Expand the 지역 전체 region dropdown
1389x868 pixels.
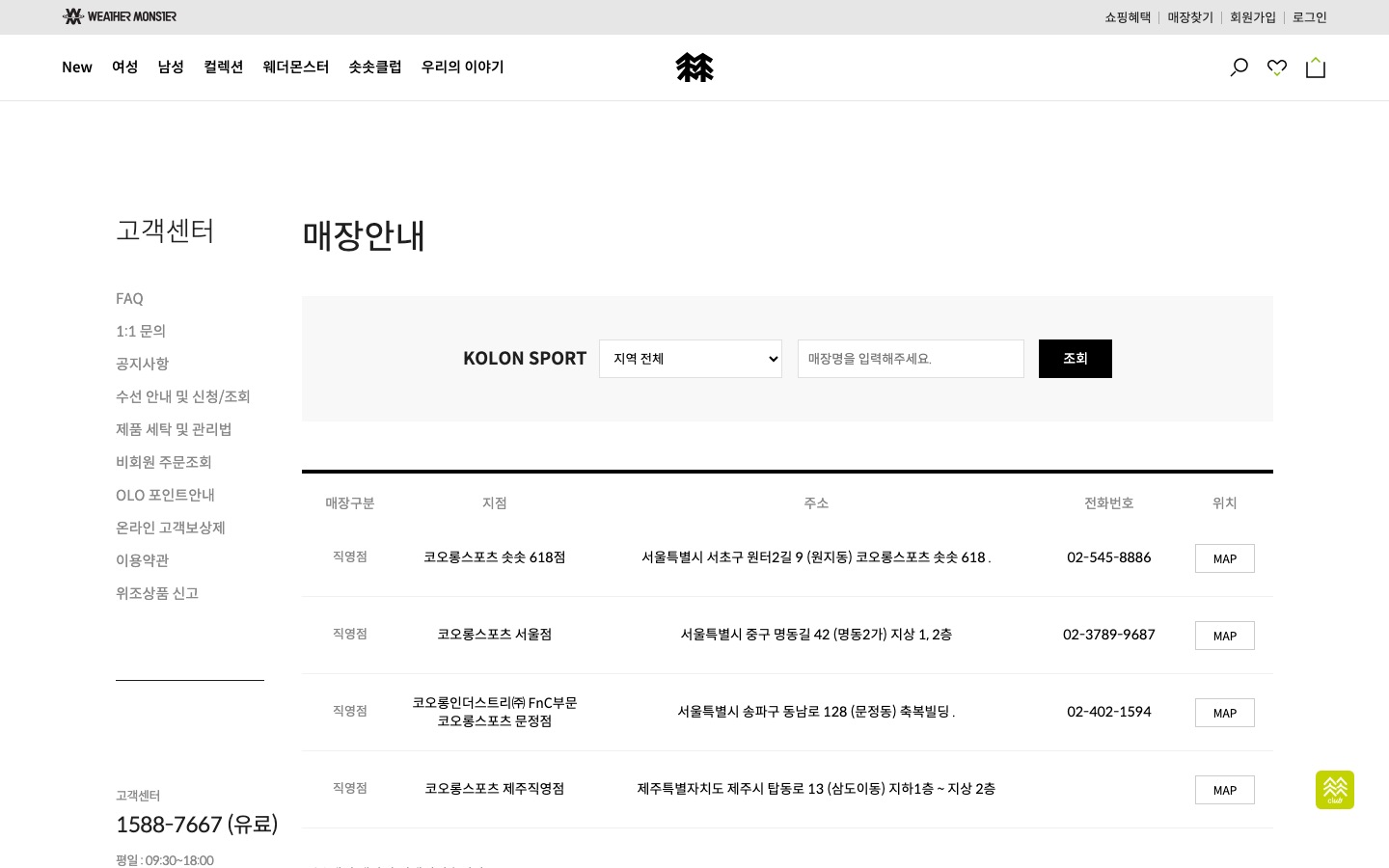(691, 359)
